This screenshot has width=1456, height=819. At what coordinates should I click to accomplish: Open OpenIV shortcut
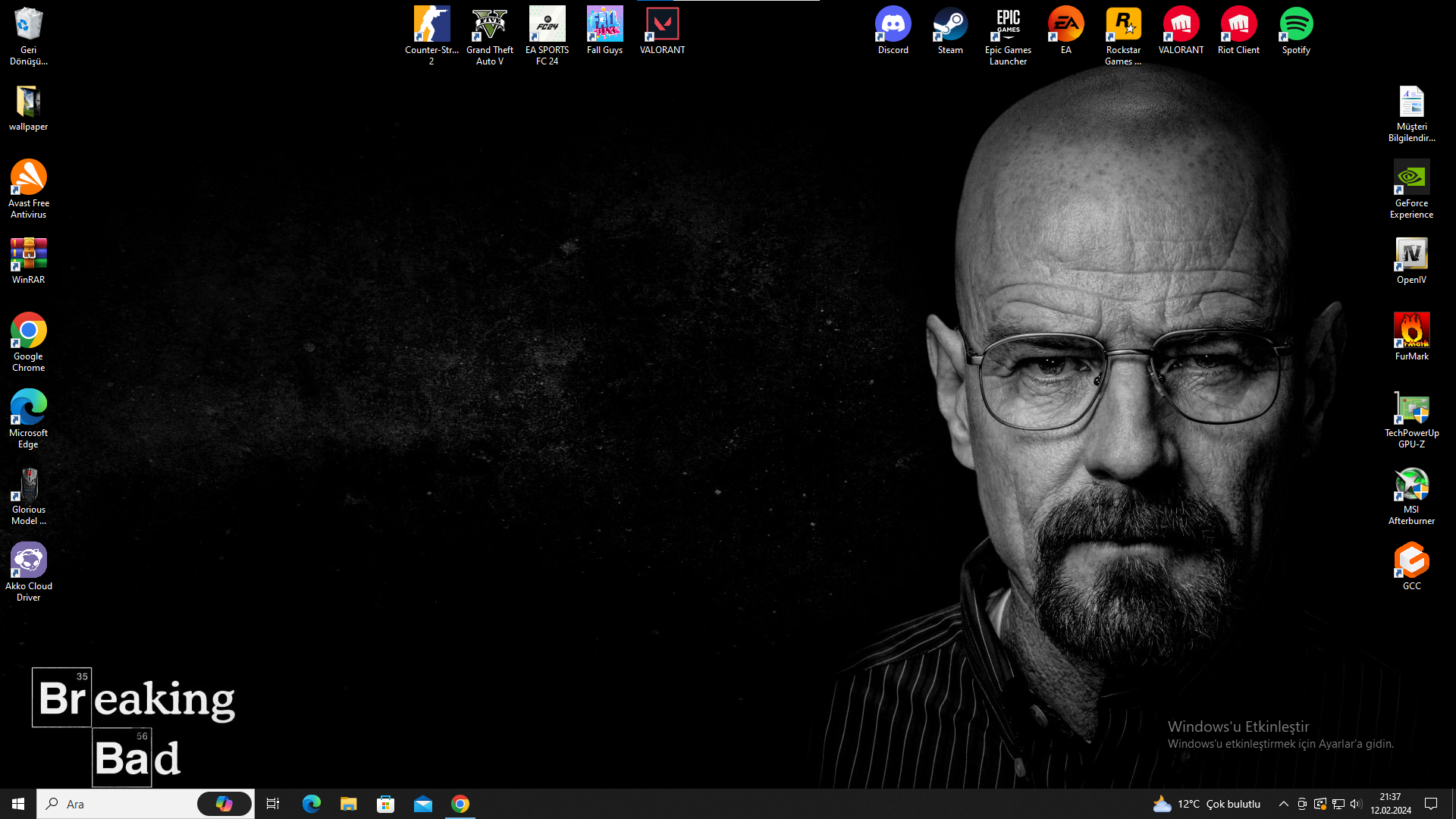pos(1411,261)
